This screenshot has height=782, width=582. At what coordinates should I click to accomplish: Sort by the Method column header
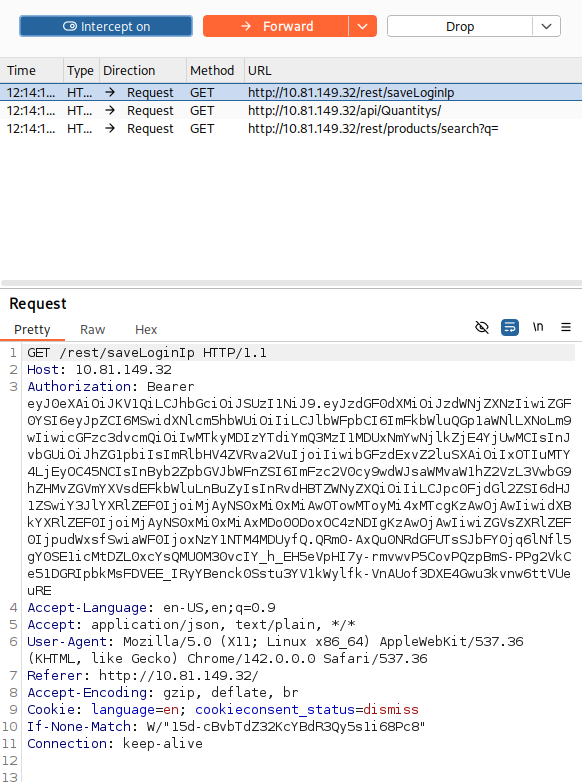pos(215,70)
